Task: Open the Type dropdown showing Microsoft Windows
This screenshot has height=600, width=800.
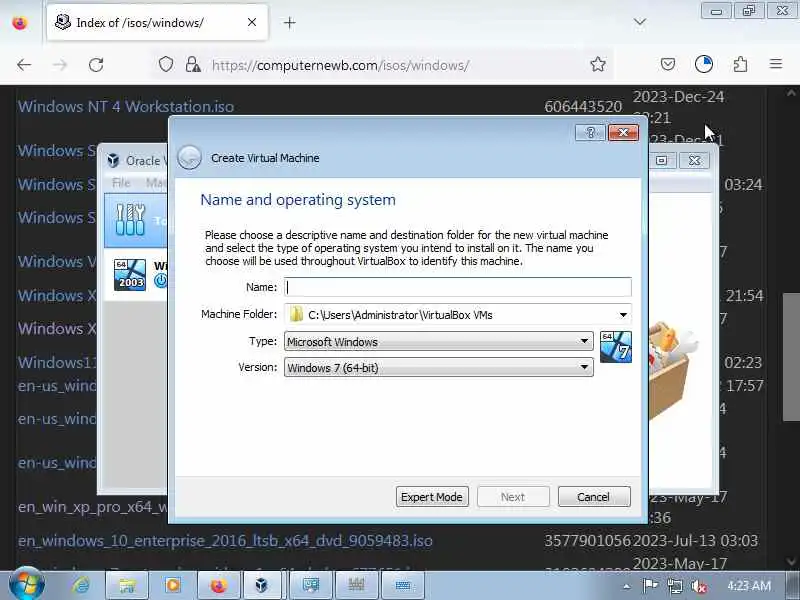Action: [439, 341]
